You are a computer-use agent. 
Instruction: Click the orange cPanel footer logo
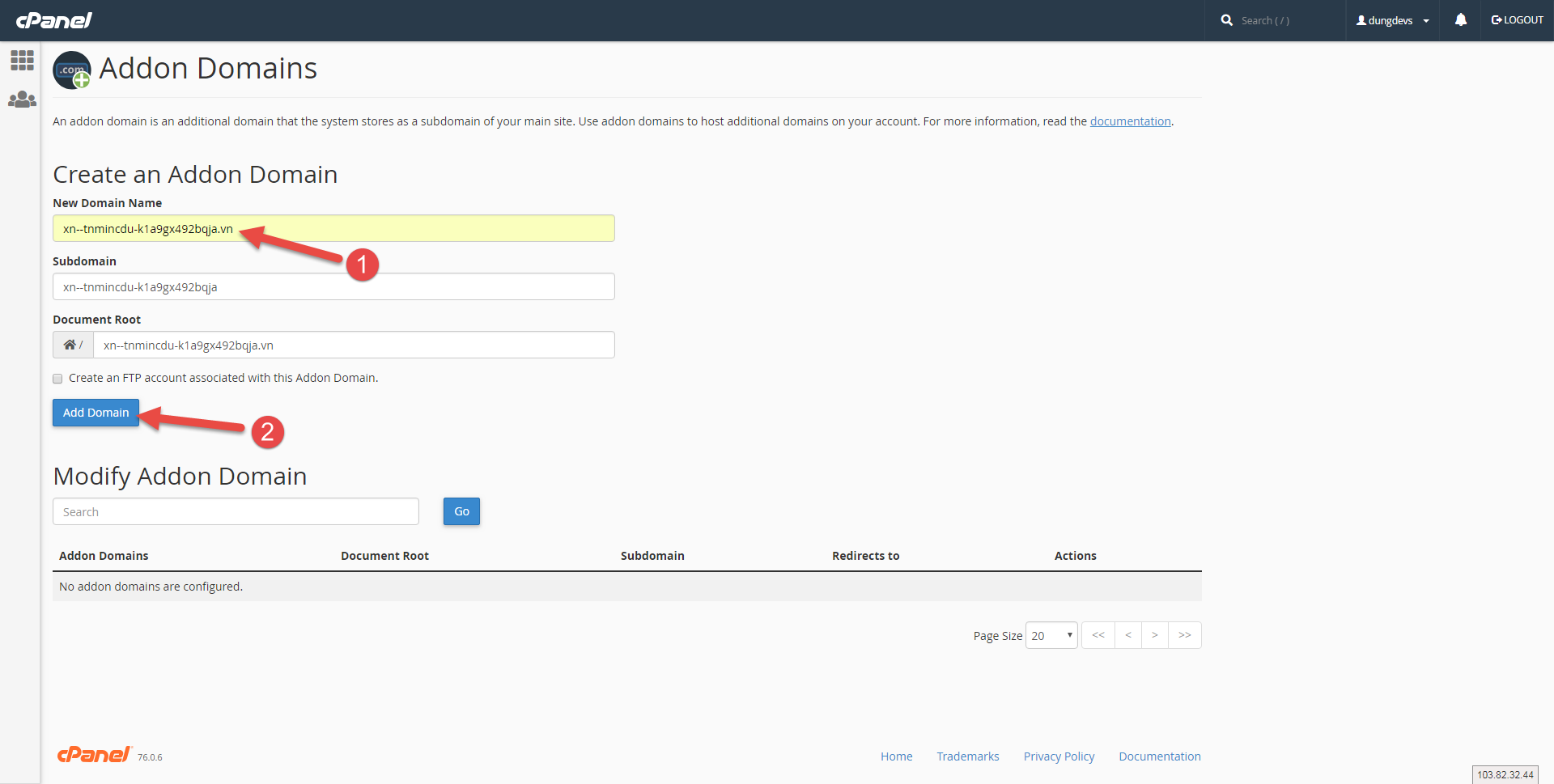pyautogui.click(x=93, y=755)
